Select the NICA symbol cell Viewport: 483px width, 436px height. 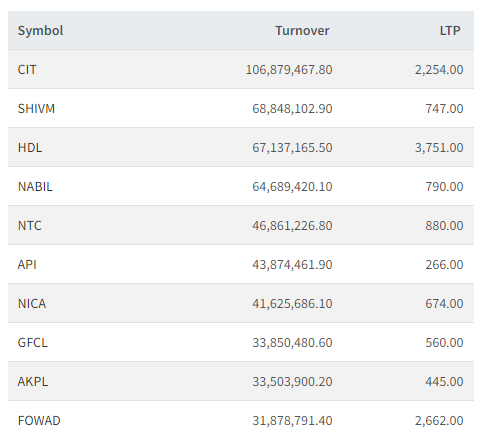point(32,304)
